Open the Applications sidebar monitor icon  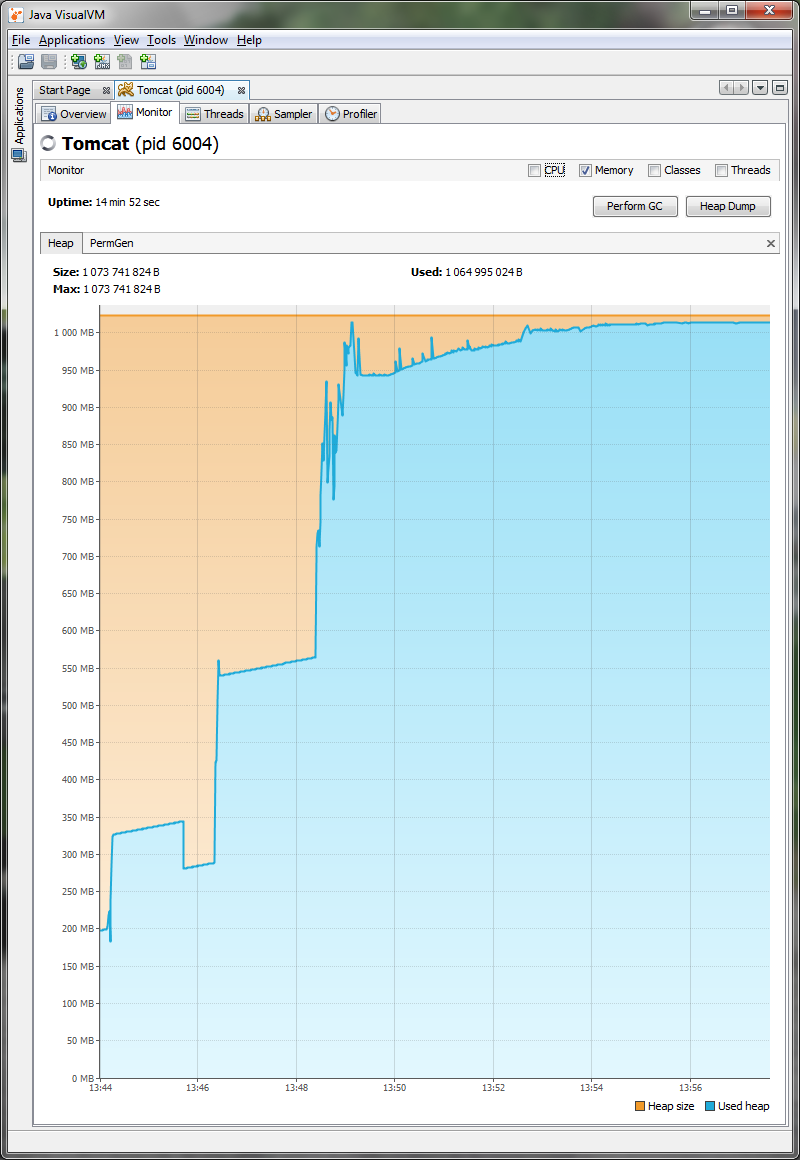coord(19,155)
